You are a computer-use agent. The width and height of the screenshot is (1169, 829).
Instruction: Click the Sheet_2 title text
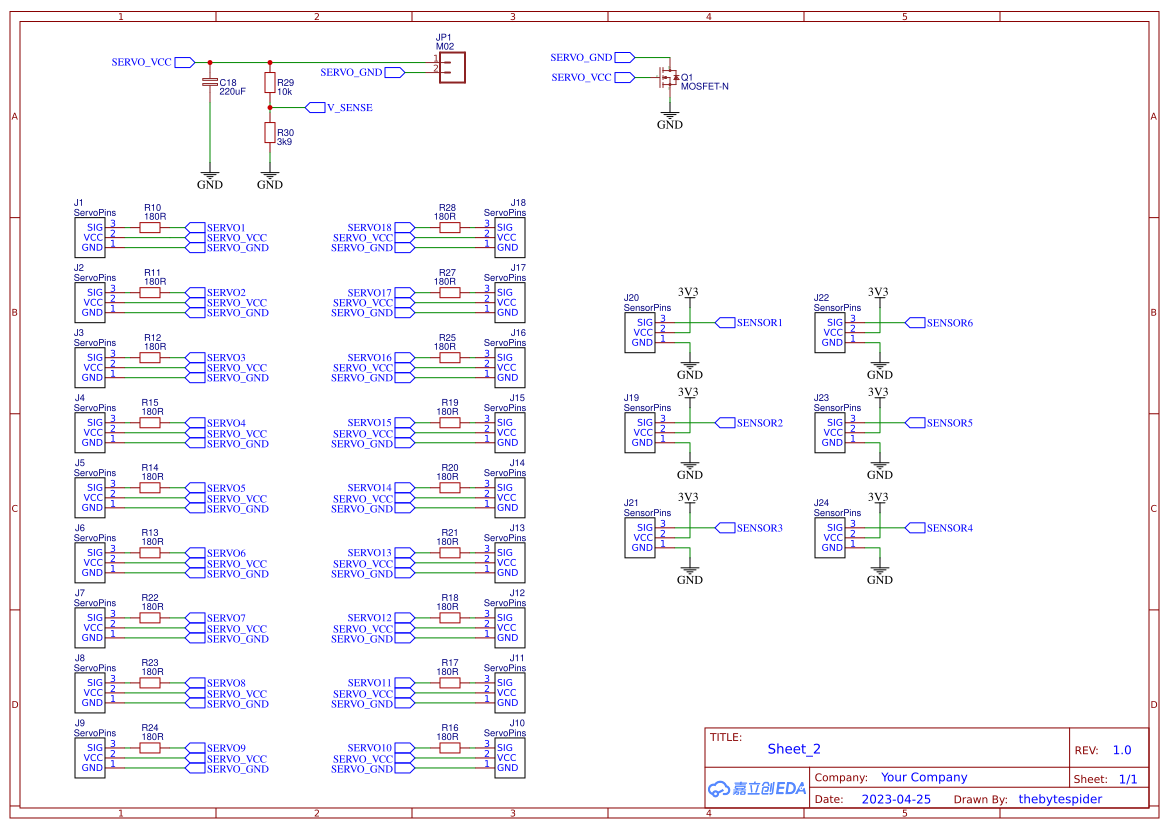[x=794, y=749]
